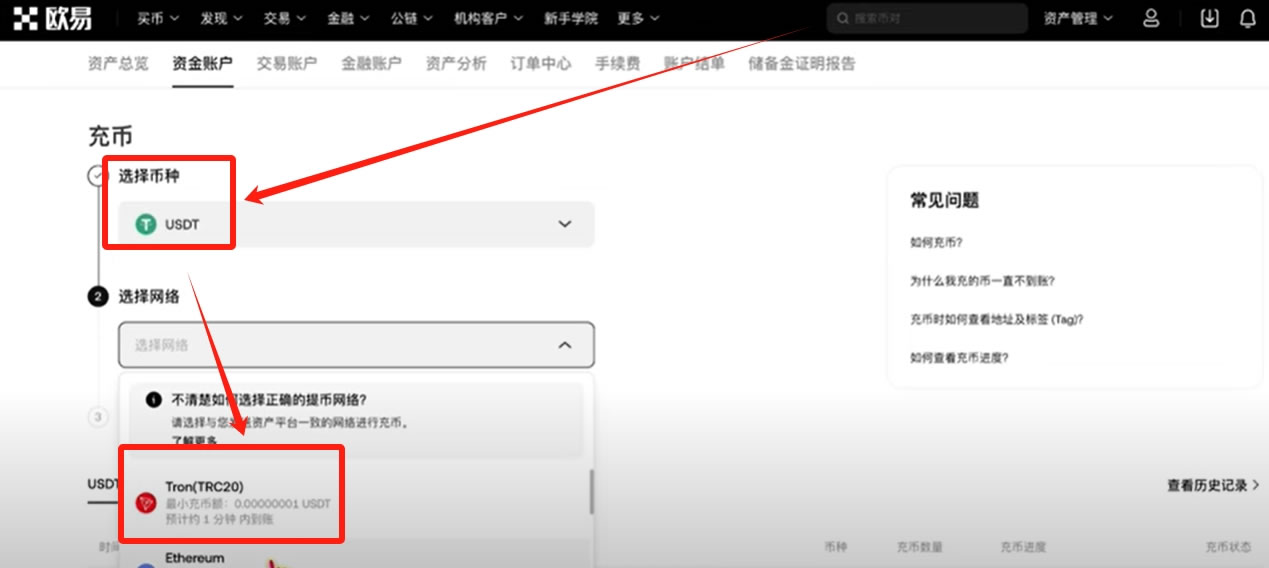Open the app download icon
Image resolution: width=1269 pixels, height=568 pixels.
click(x=1210, y=18)
